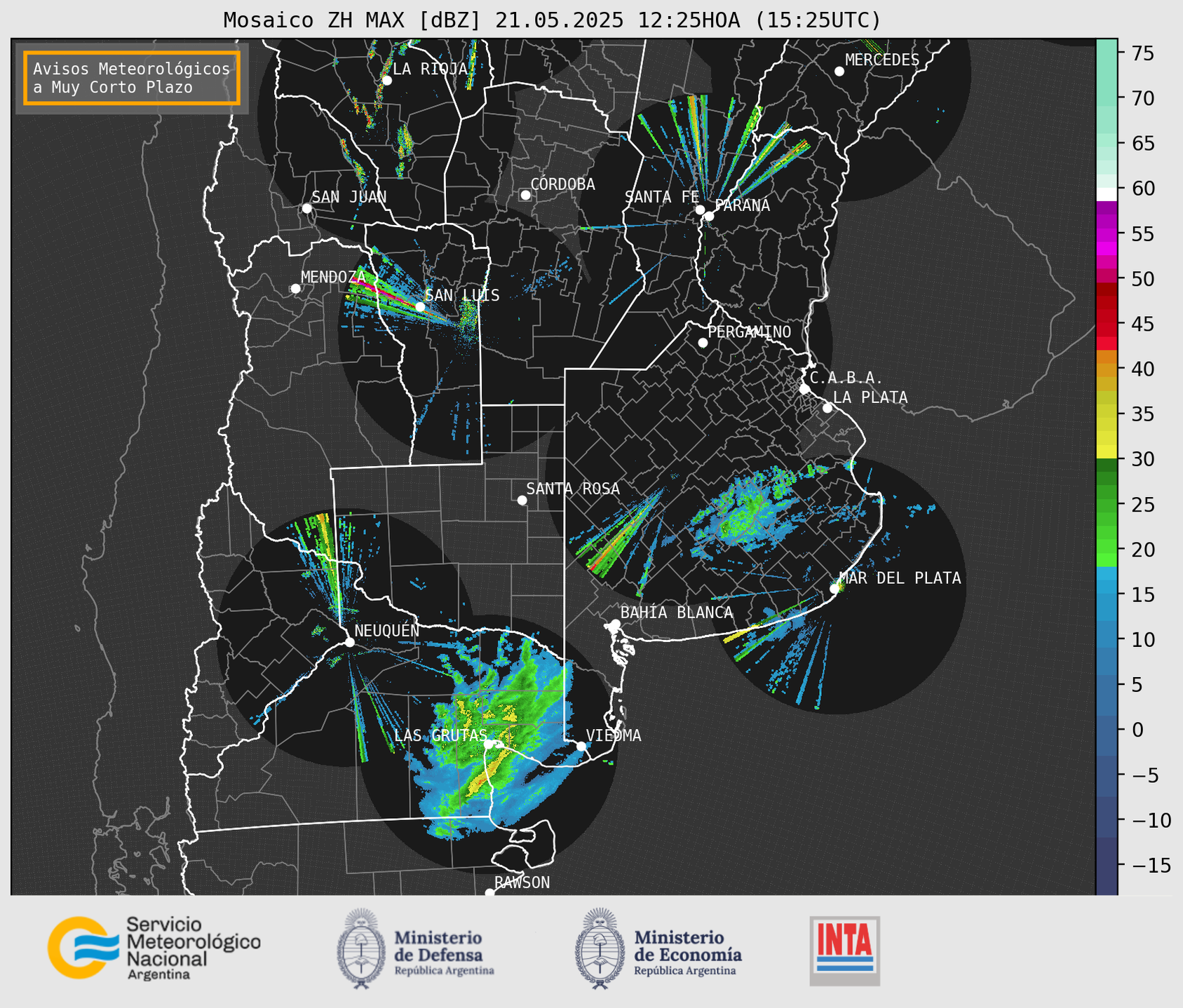Click the INTA logo
The height and width of the screenshot is (1008, 1183).
[845, 951]
